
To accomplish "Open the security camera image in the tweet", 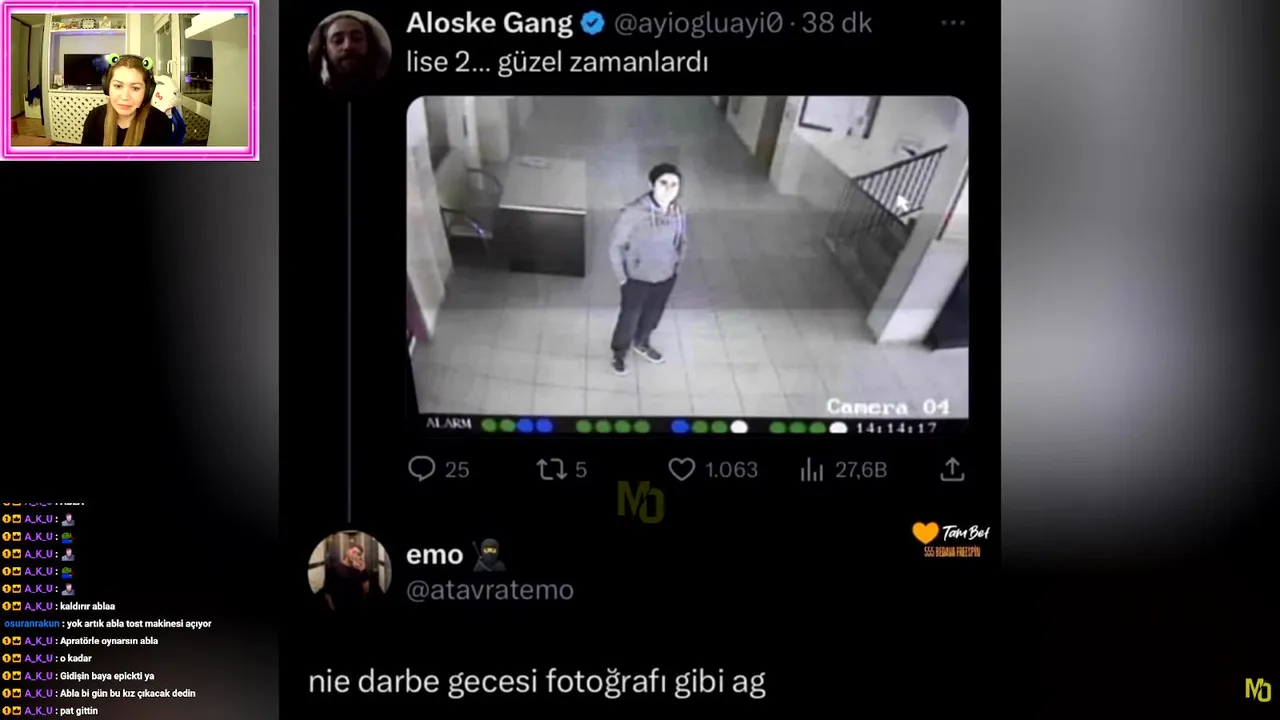I will (687, 266).
